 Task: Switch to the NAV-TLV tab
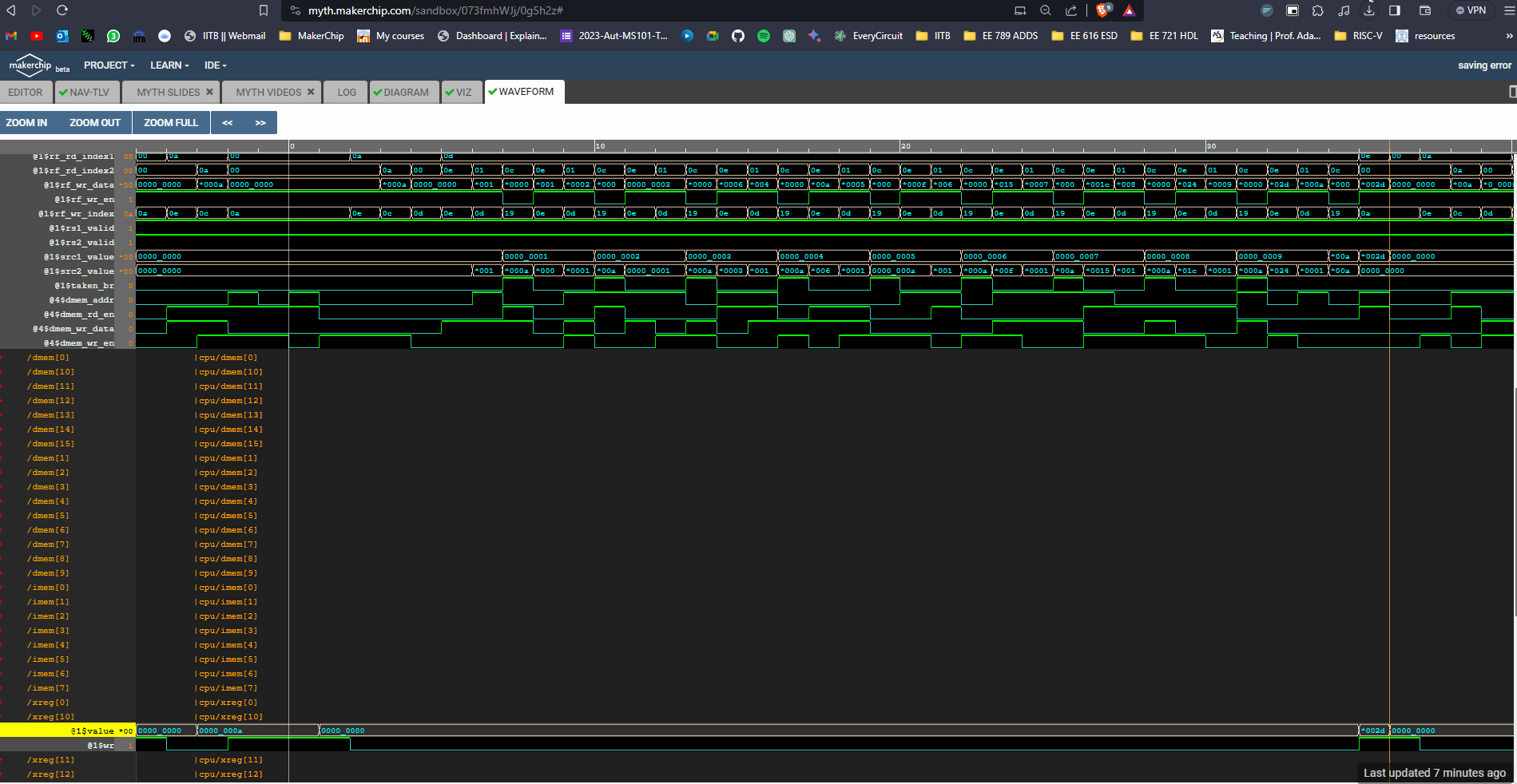click(87, 93)
